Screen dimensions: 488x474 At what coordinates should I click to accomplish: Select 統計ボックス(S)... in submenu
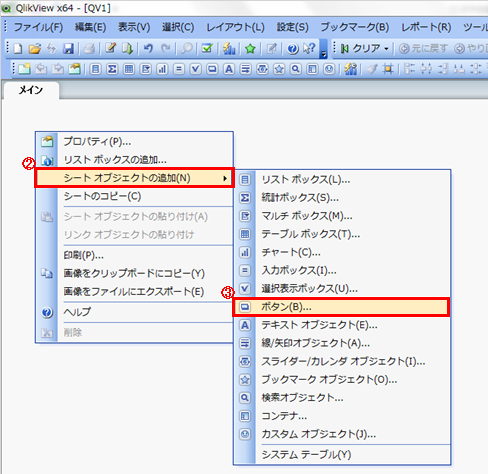click(x=342, y=198)
